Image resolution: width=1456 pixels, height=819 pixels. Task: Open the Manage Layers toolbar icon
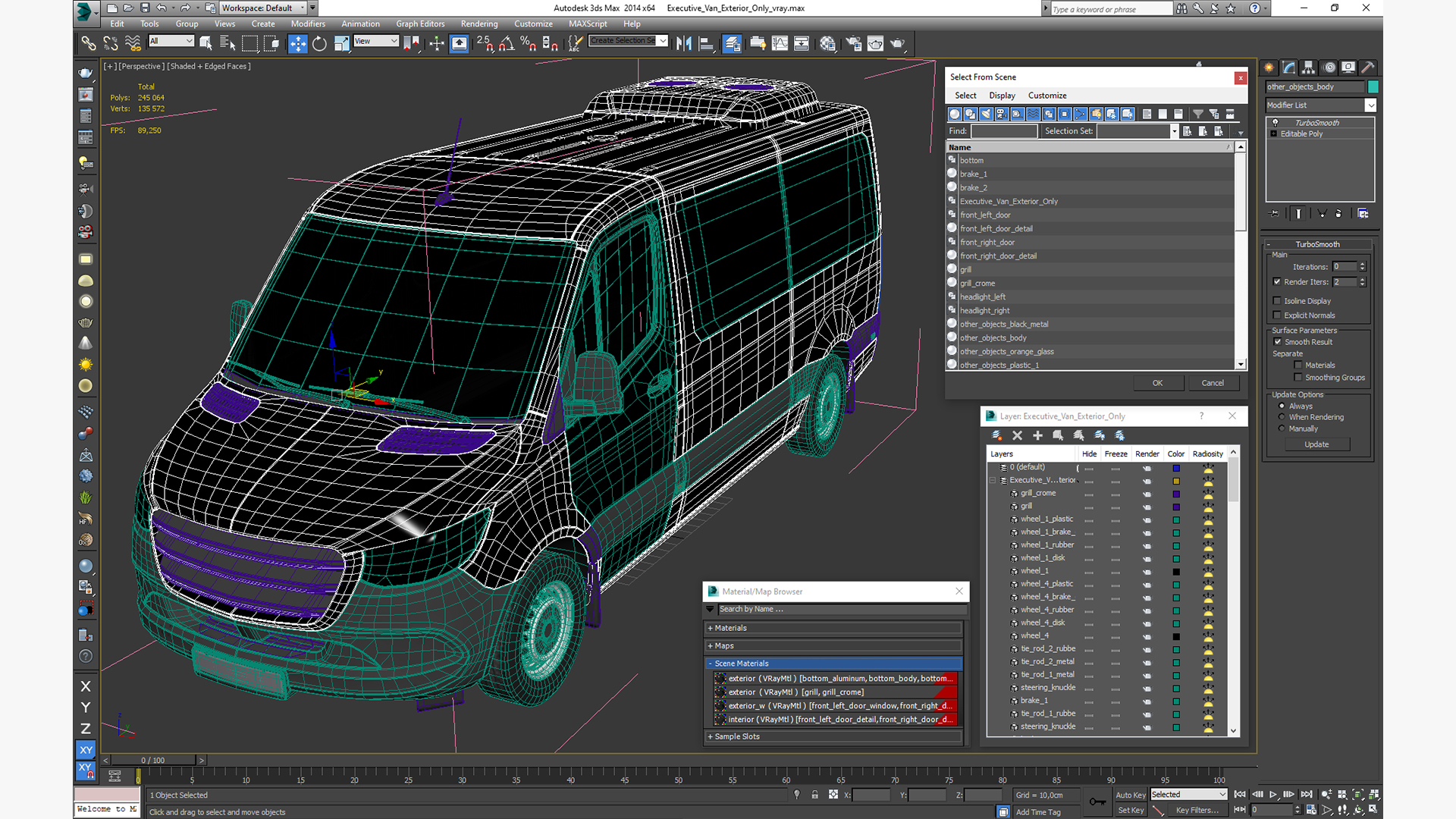pyautogui.click(x=732, y=43)
